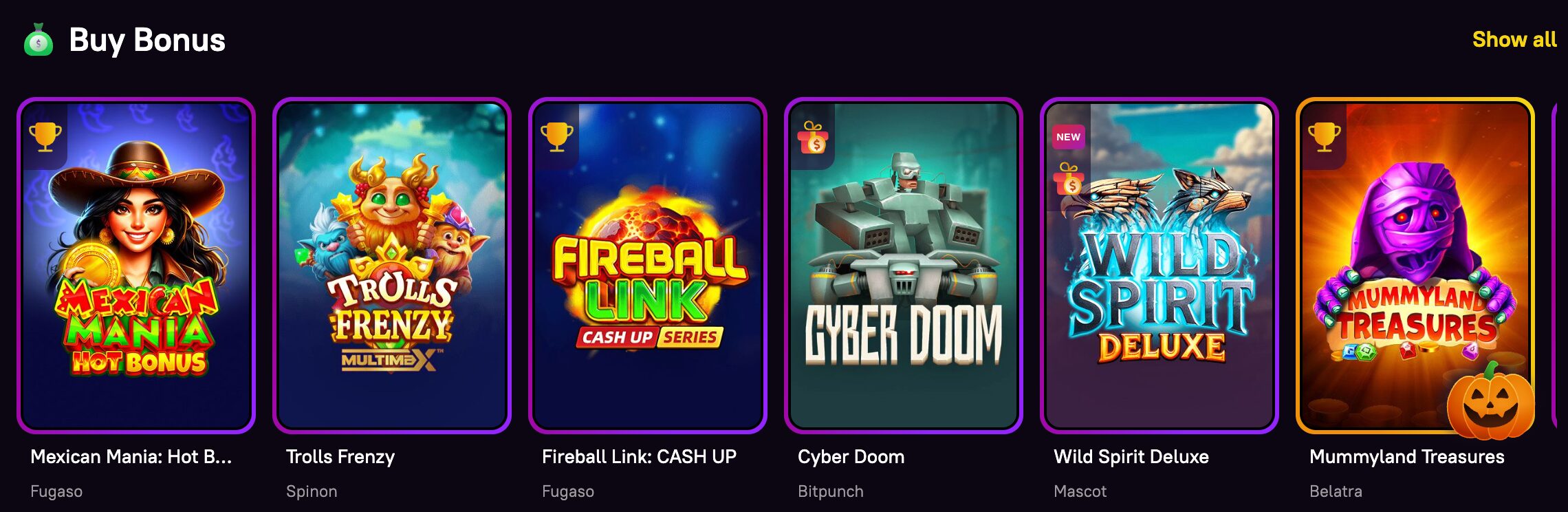Click the gift bonus icon on Cyber Doom card
This screenshot has height=512, width=1568.
[x=813, y=137]
